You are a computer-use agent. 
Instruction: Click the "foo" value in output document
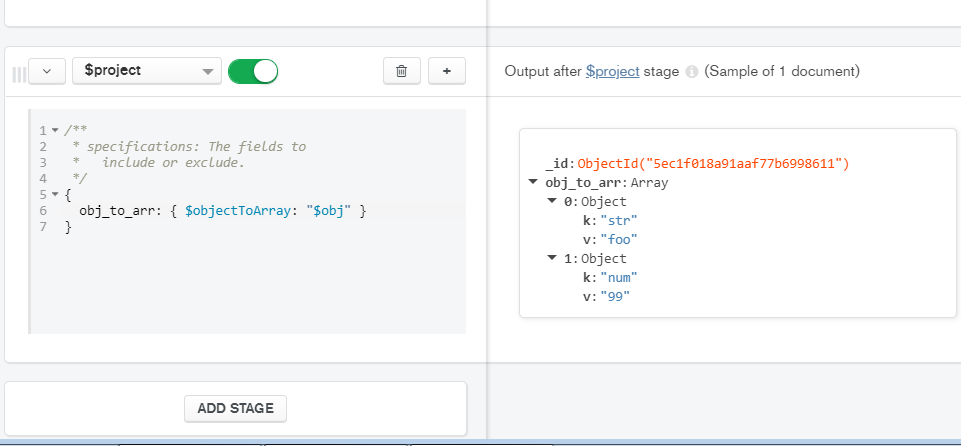click(x=619, y=239)
